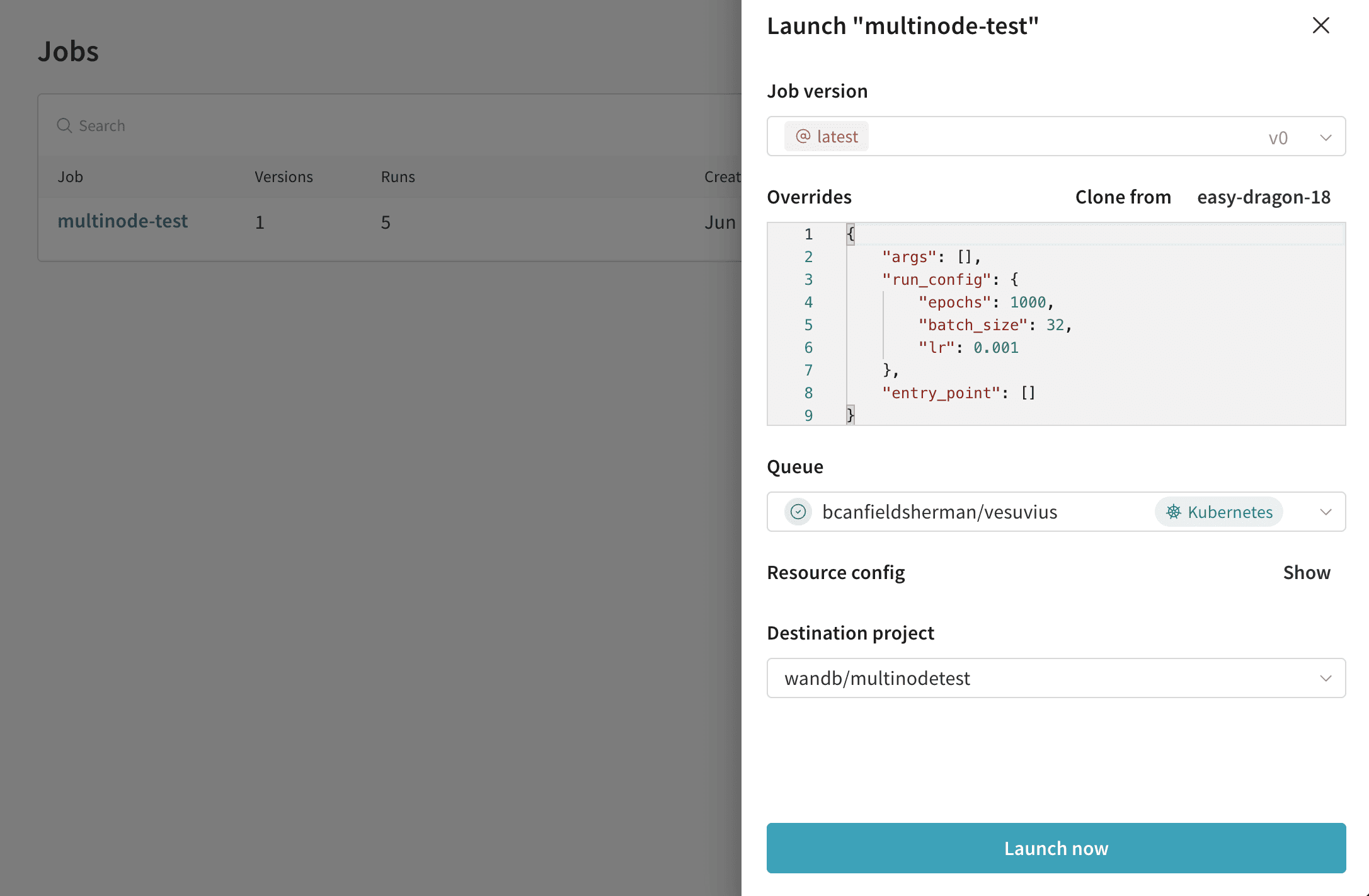Click the Search field on Jobs page

coord(389,125)
